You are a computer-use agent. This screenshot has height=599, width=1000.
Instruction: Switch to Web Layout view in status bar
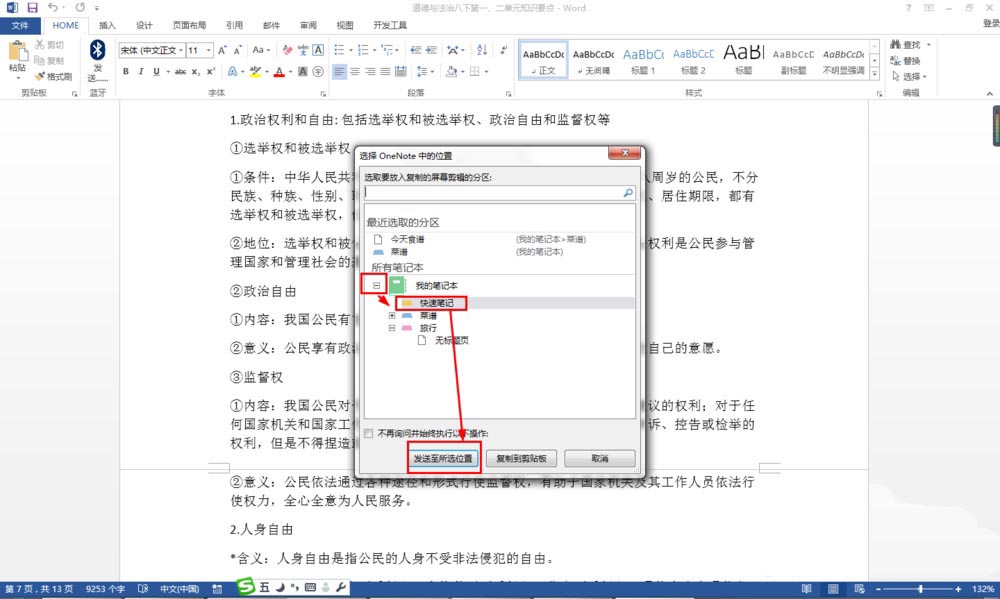pos(859,589)
